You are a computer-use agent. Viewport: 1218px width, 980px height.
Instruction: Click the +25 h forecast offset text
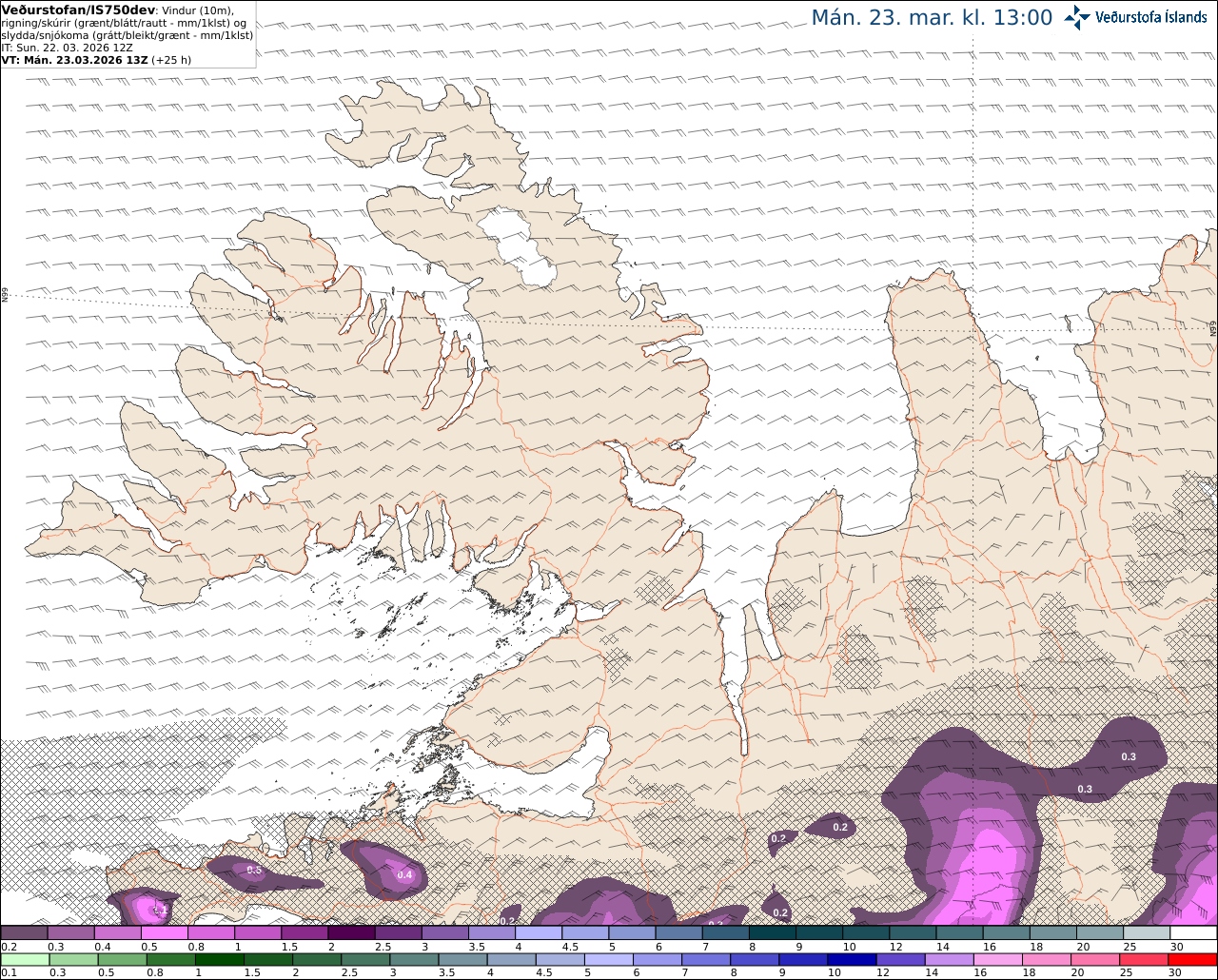point(171,59)
